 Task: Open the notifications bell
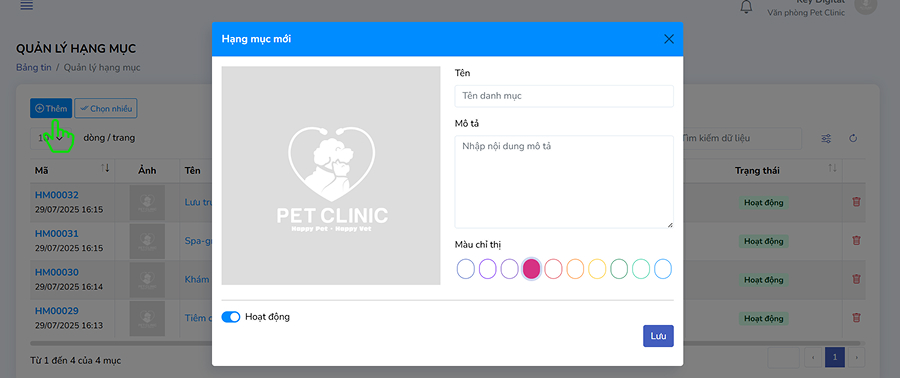[746, 6]
